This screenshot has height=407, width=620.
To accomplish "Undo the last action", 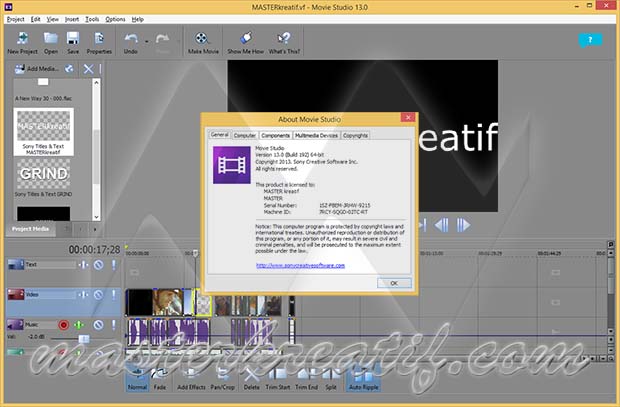I will click(x=131, y=43).
